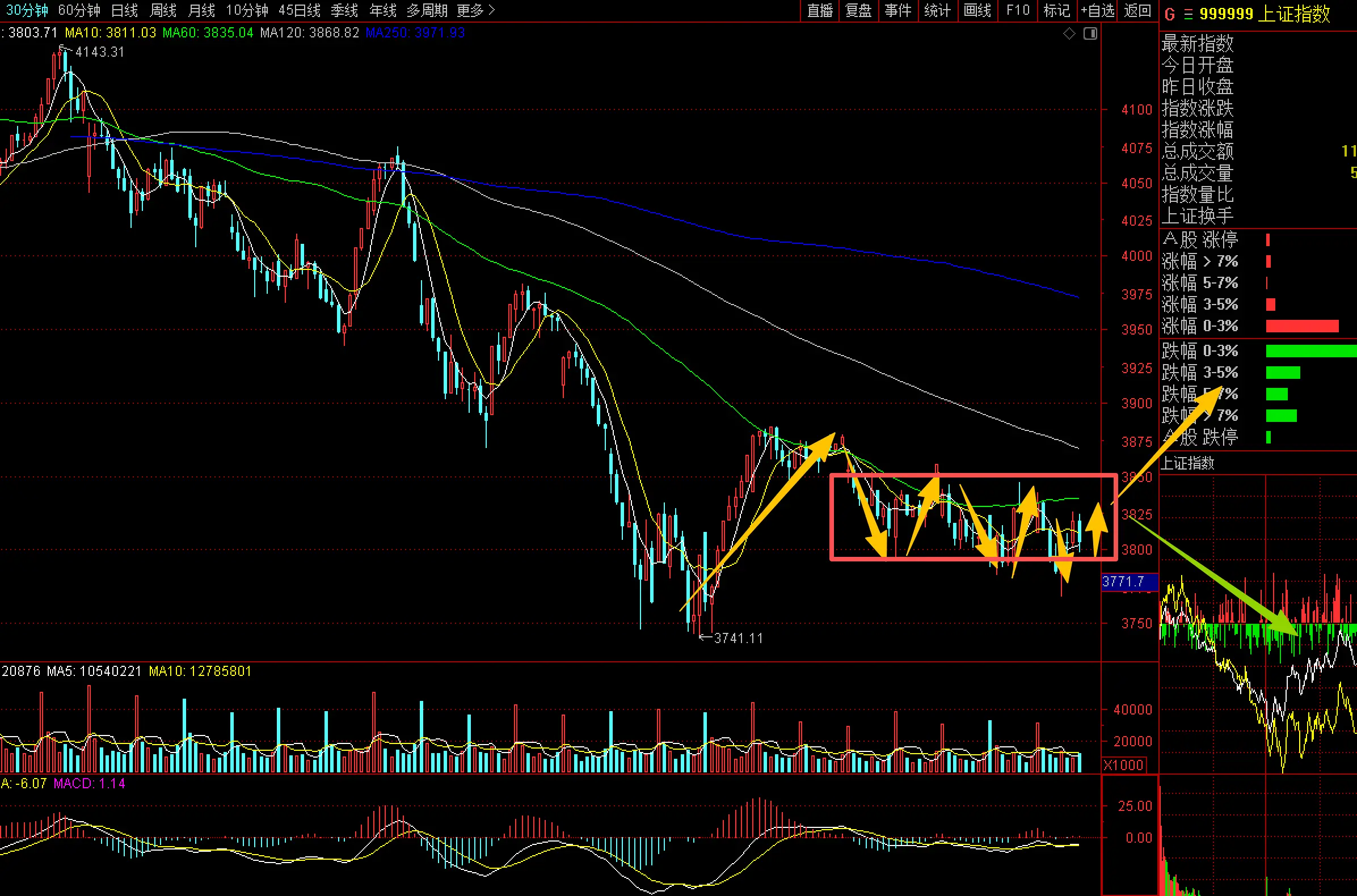Click the 3741.11 low price label
1357x896 pixels.
point(738,638)
